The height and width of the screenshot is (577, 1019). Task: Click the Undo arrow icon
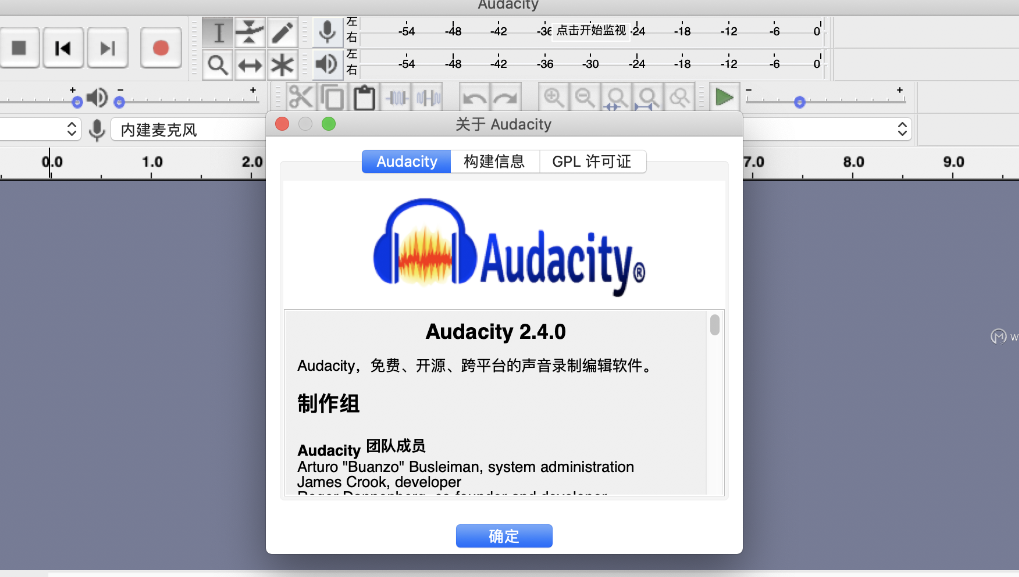(474, 97)
